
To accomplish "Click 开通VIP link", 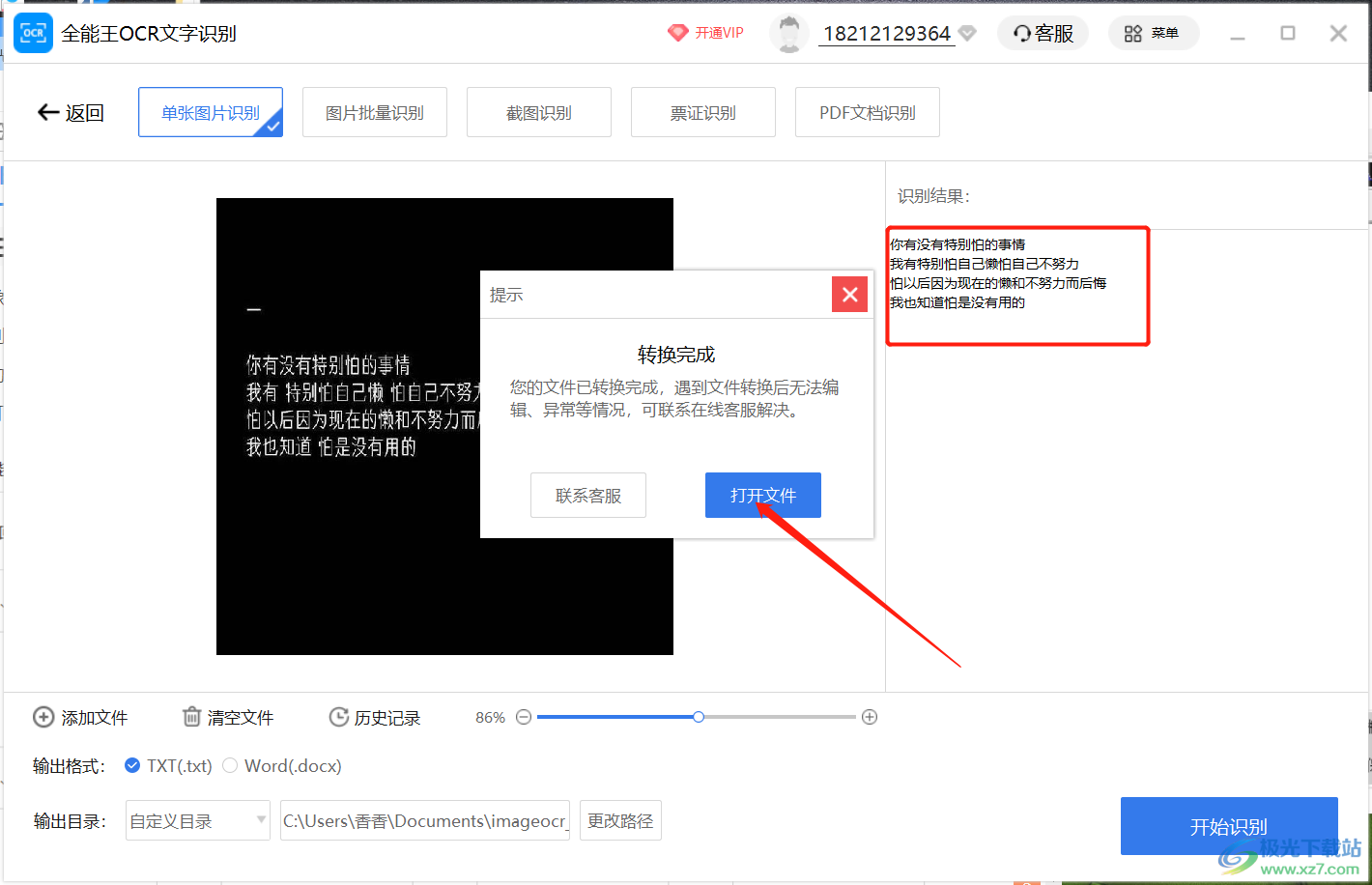I will point(720,33).
